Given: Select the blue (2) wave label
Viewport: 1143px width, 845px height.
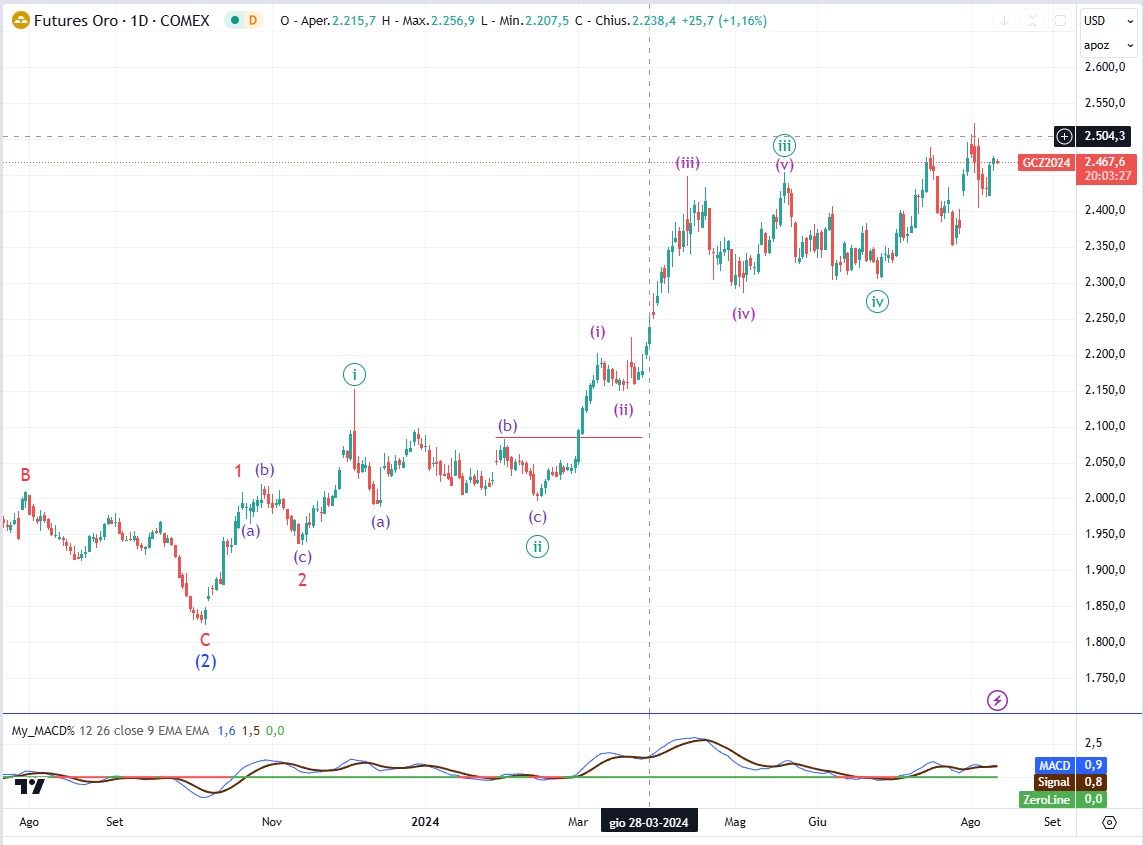Looking at the screenshot, I should pos(206,662).
